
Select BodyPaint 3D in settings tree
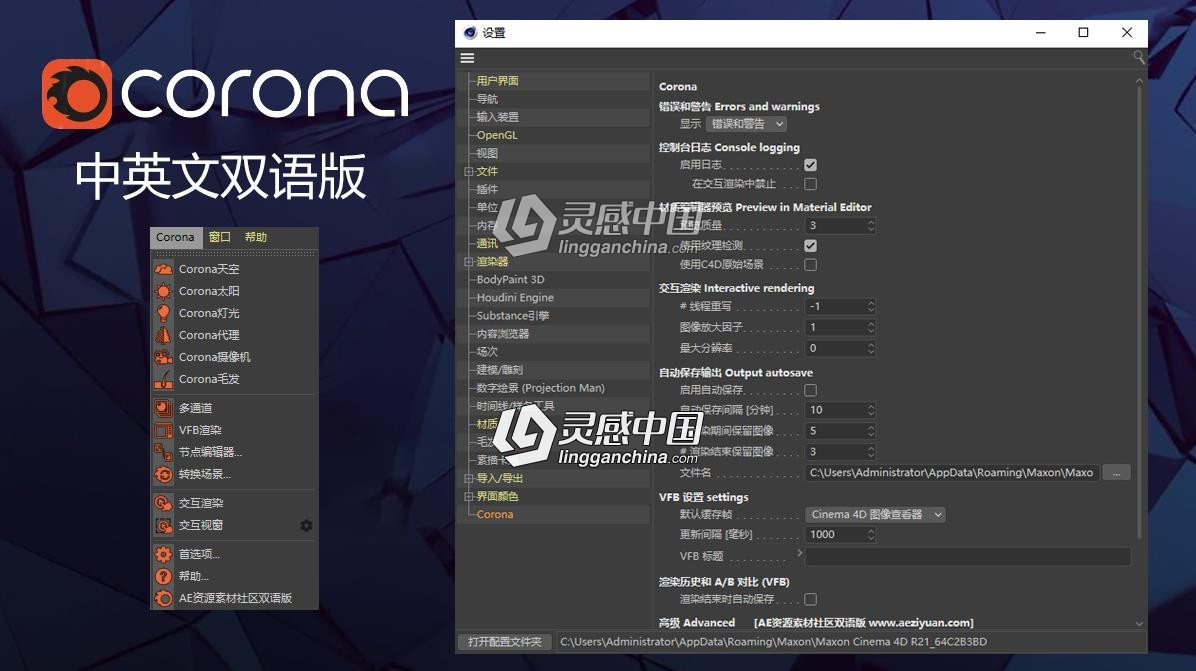pyautogui.click(x=510, y=280)
